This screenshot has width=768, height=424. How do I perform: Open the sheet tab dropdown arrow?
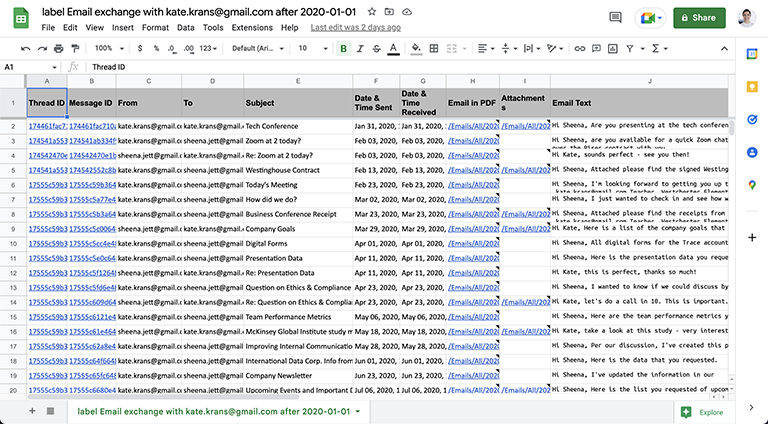tap(358, 412)
